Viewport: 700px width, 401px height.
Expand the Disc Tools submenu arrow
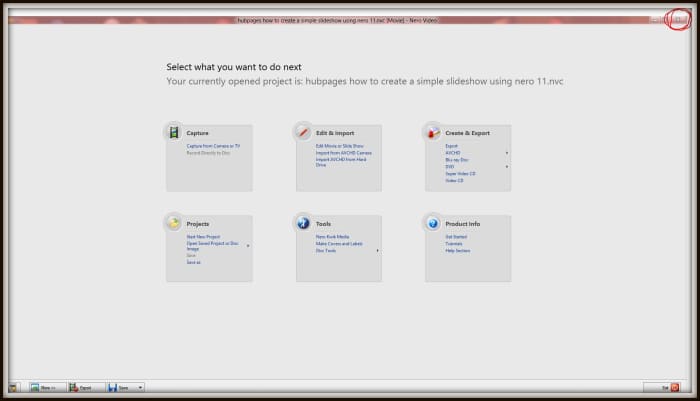point(377,251)
